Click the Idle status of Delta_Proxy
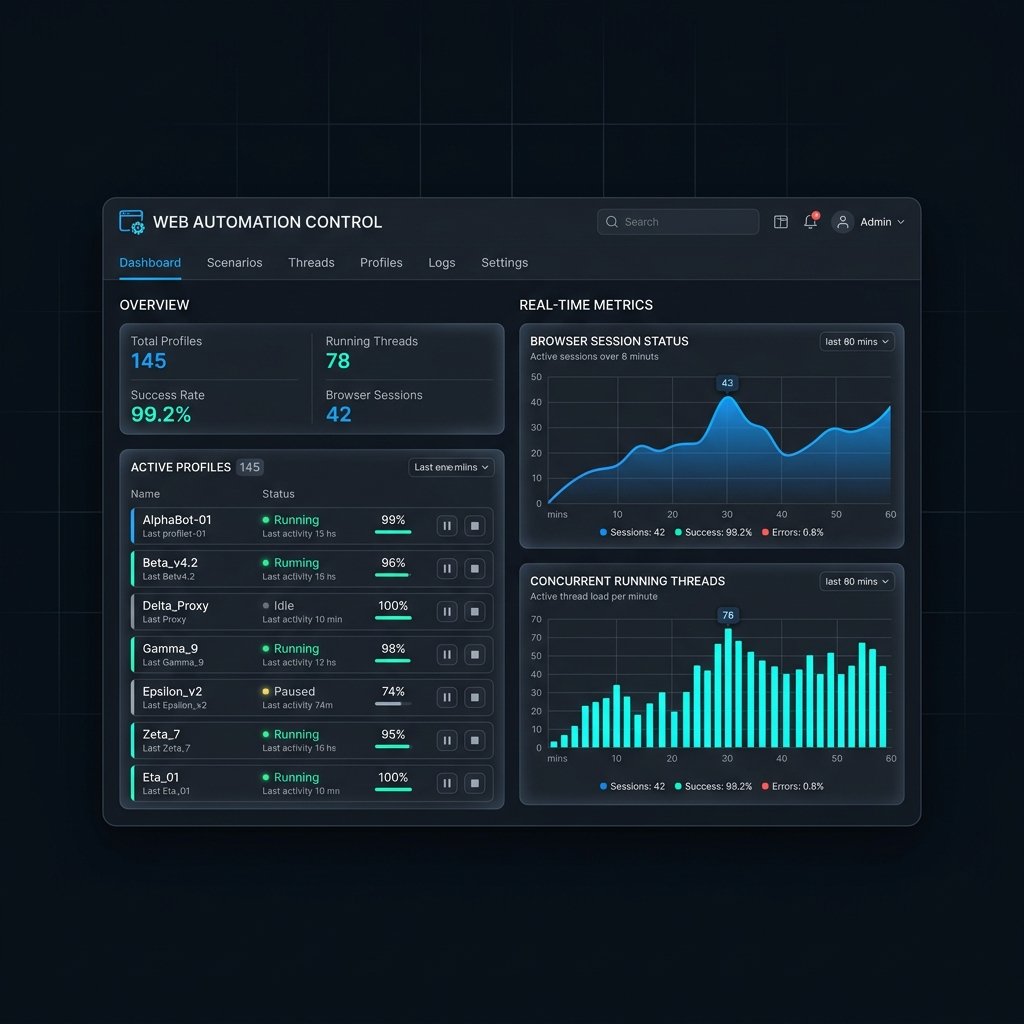The height and width of the screenshot is (1024, 1024). [278, 606]
